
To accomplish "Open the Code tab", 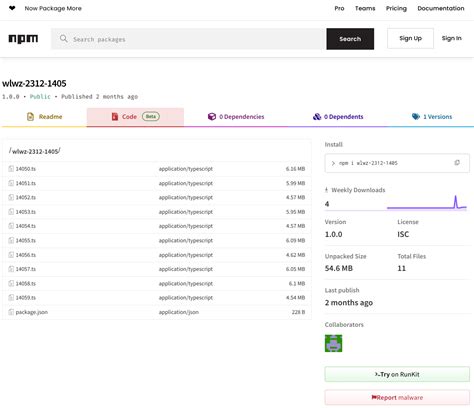I will coord(135,117).
